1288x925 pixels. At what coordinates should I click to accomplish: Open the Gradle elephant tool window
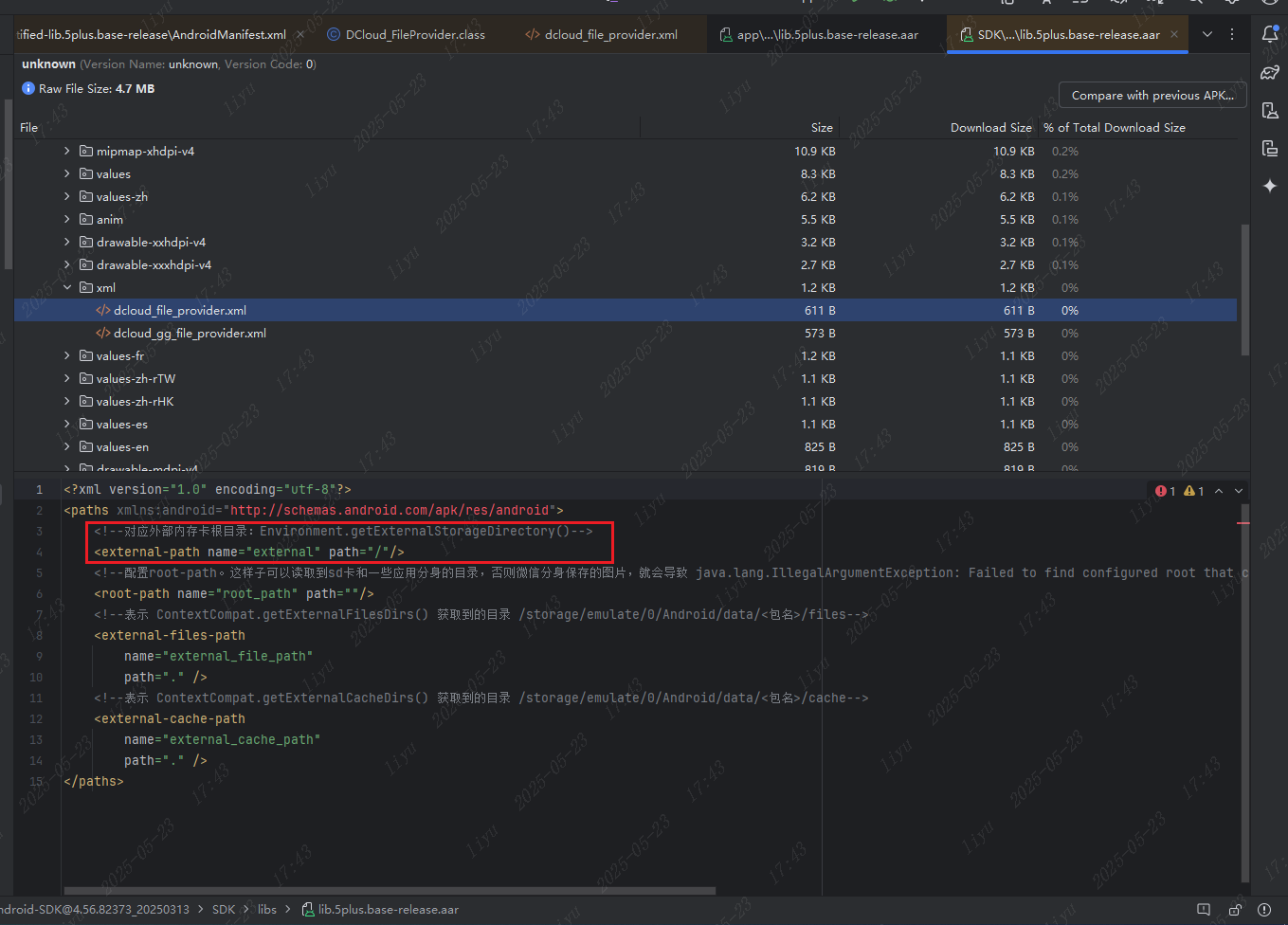click(x=1270, y=73)
